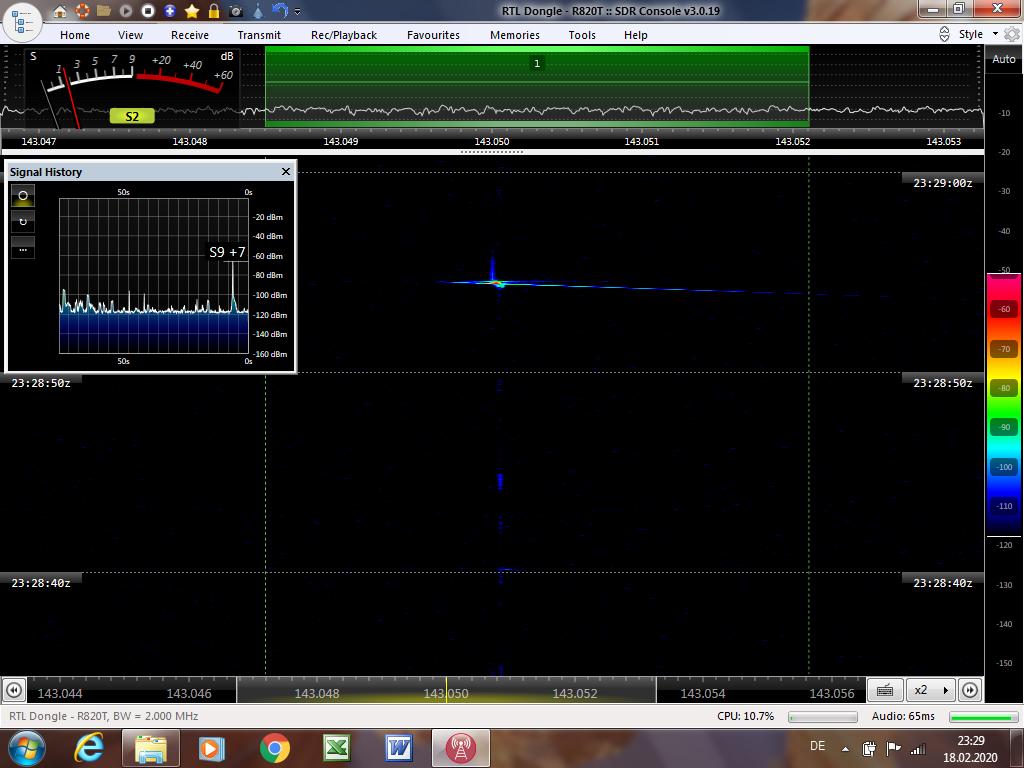
Task: Click the gear settings icon beside Style
Action: click(x=1012, y=34)
